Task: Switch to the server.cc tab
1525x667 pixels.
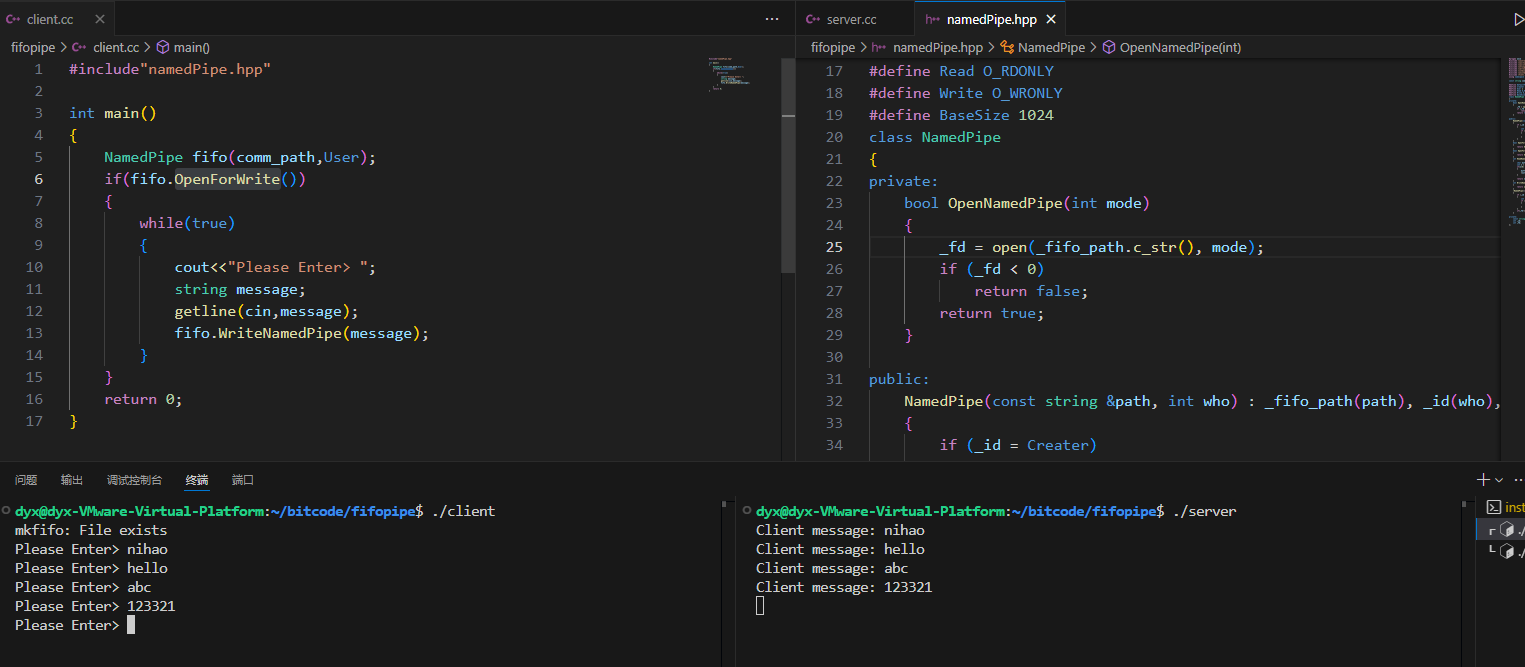Action: 851,19
